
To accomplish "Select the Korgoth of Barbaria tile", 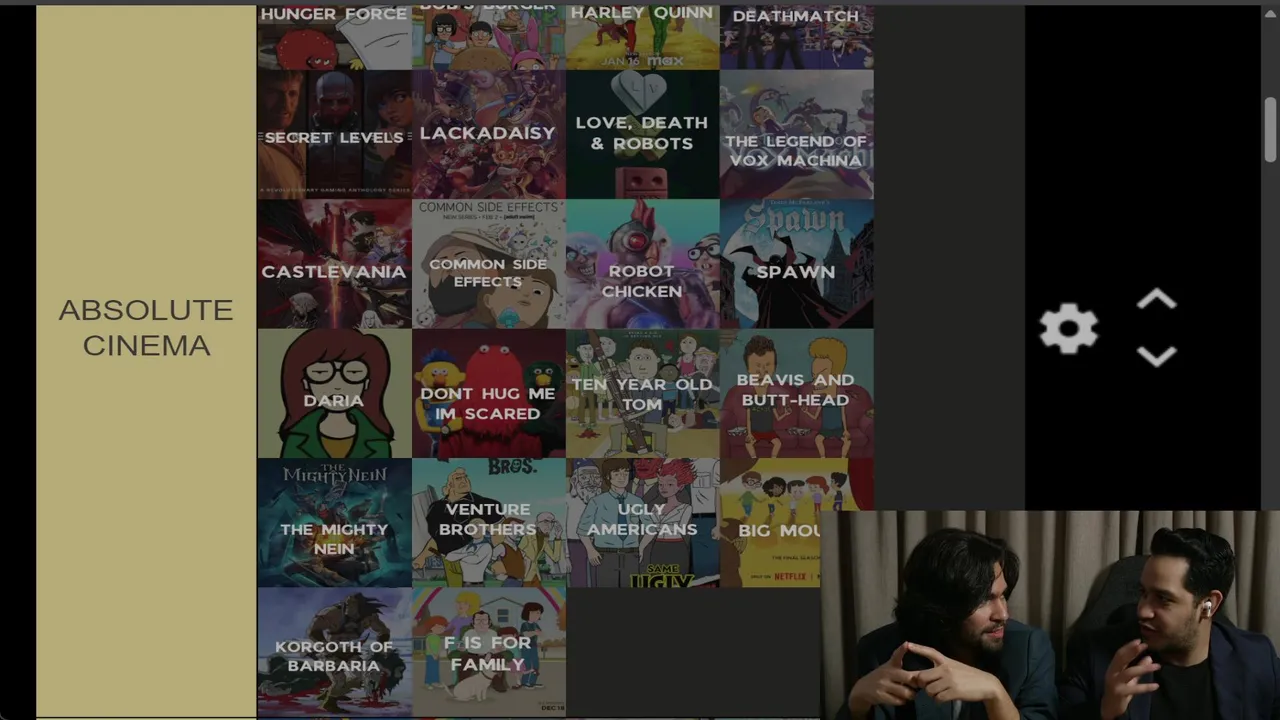I will [x=334, y=652].
